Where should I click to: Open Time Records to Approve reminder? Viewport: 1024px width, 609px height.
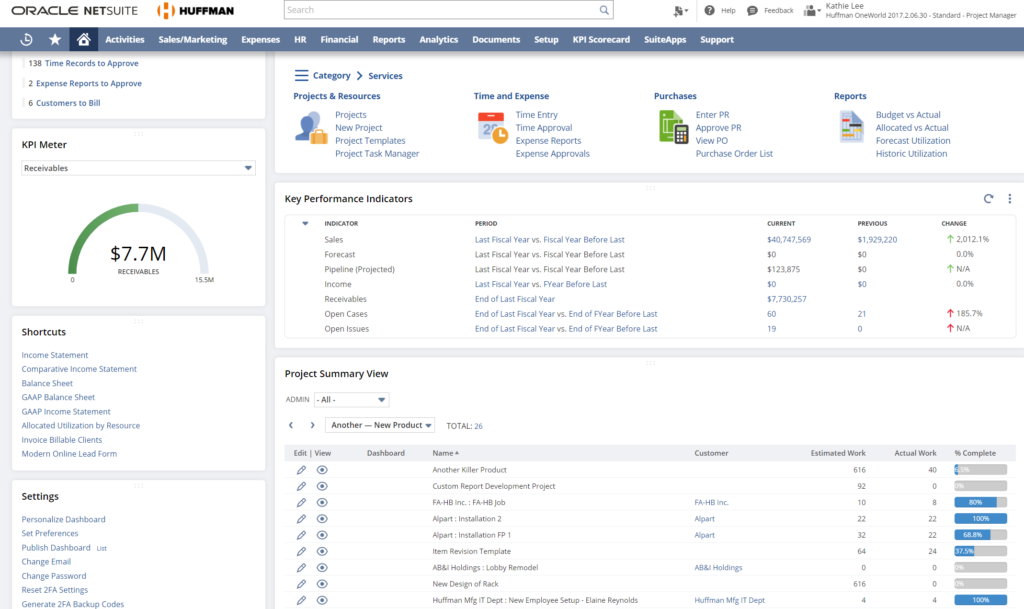tap(91, 63)
